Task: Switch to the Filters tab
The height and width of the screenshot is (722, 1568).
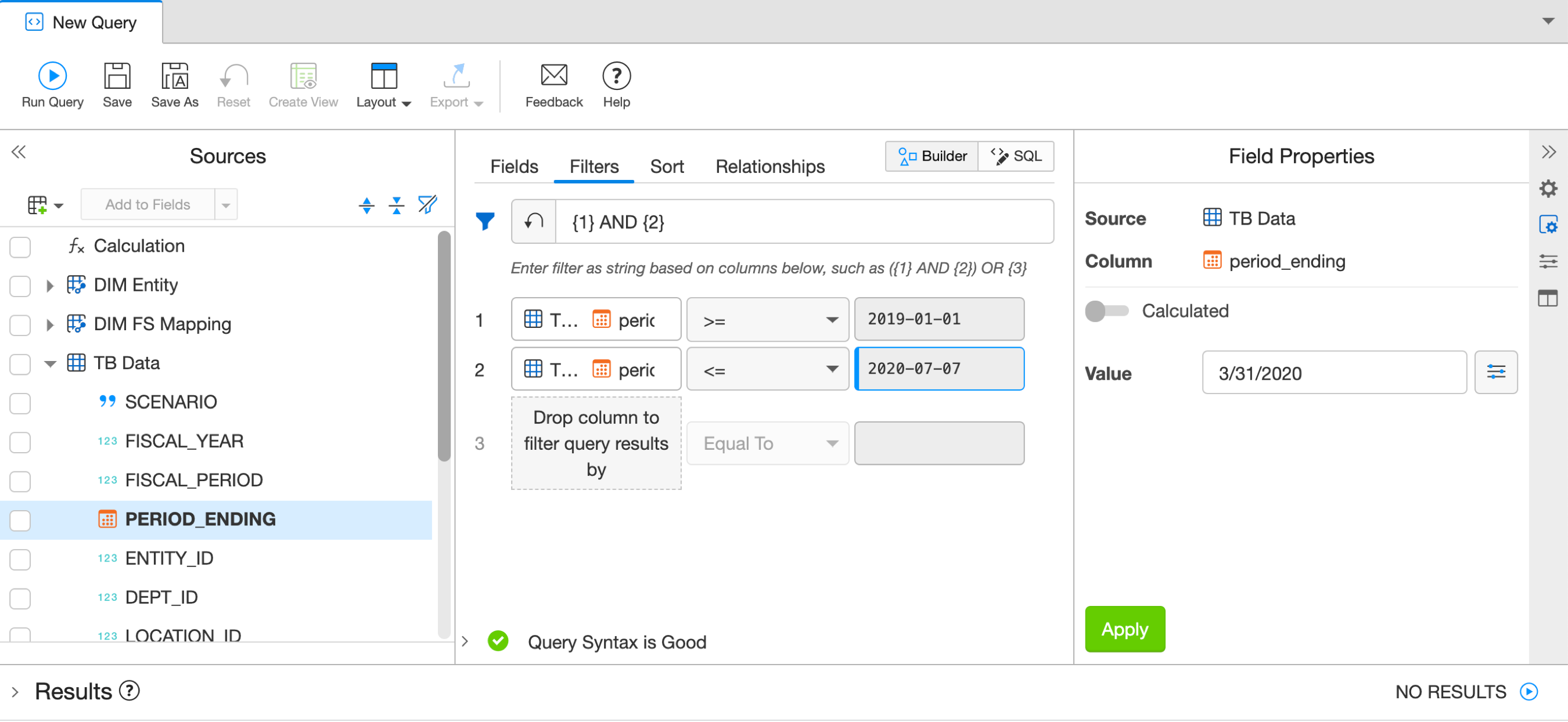Action: (594, 166)
